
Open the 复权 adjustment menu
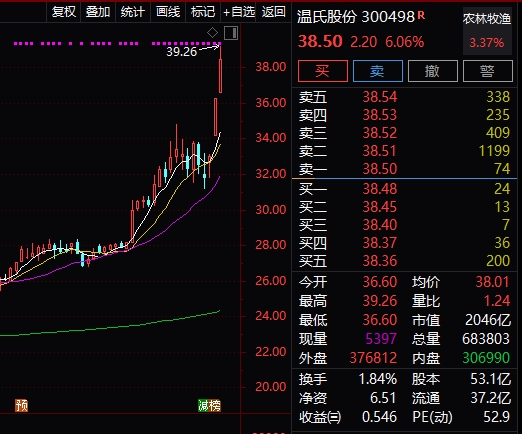[64, 12]
